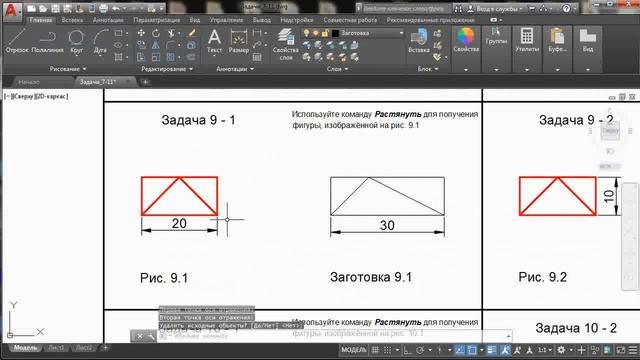Image resolution: width=640 pixels, height=360 pixels.
Task: Switch to the Аннотации ribbon tab
Action: click(108, 20)
